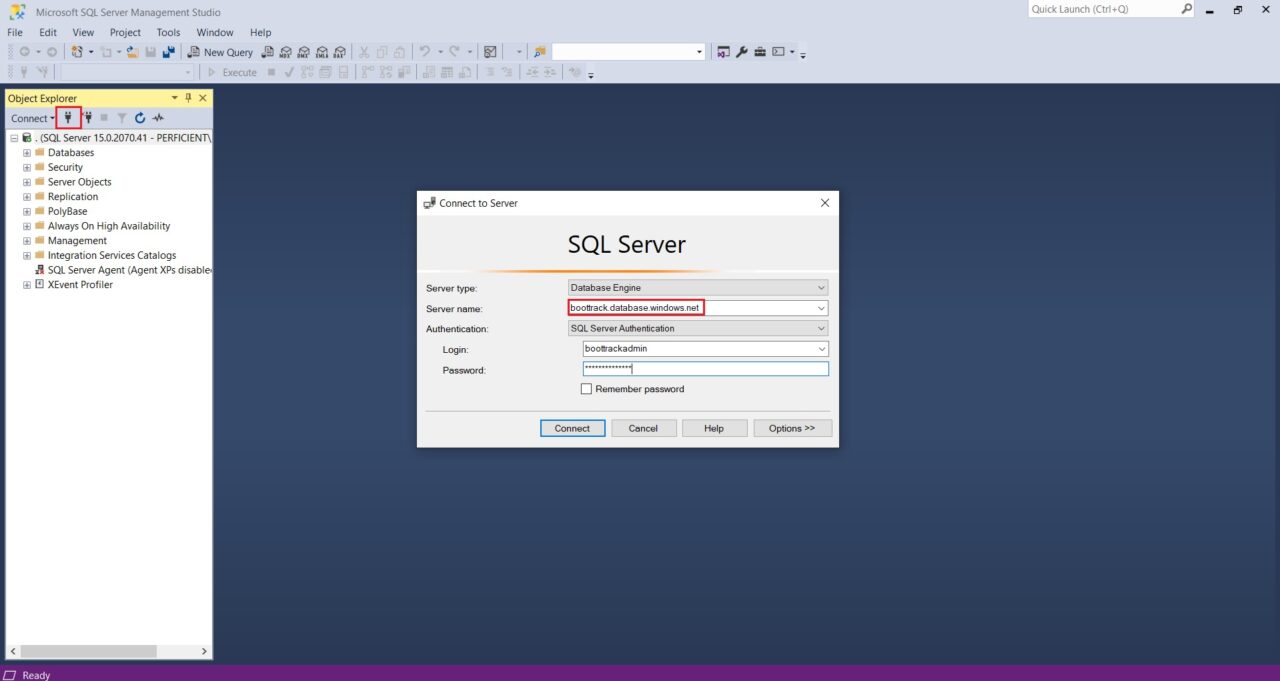The width and height of the screenshot is (1280, 681).
Task: Click the Options >> button
Action: 792,428
